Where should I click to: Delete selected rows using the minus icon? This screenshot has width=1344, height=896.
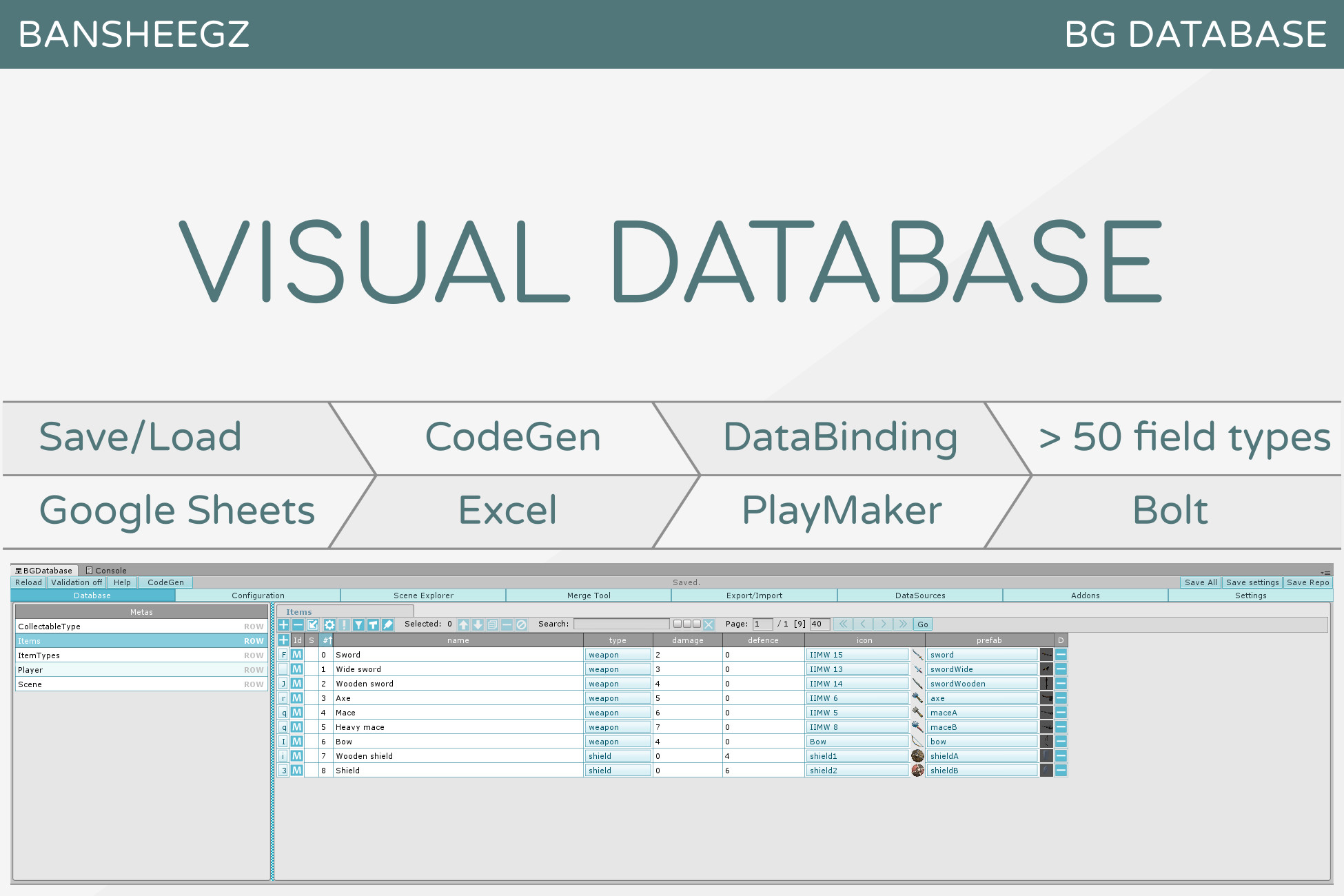click(297, 624)
